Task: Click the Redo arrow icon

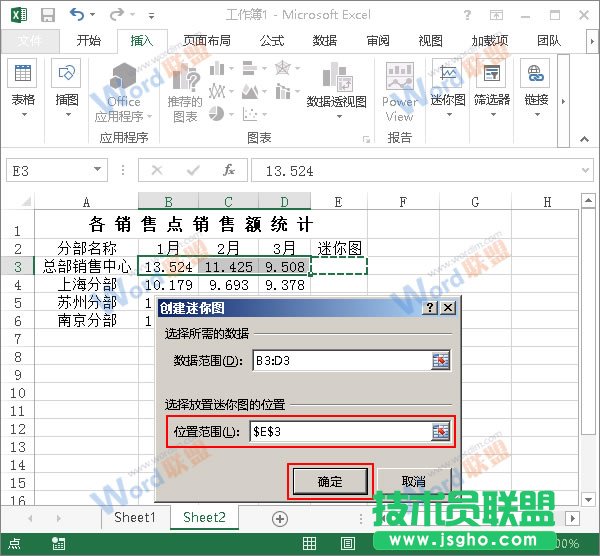Action: pos(116,15)
